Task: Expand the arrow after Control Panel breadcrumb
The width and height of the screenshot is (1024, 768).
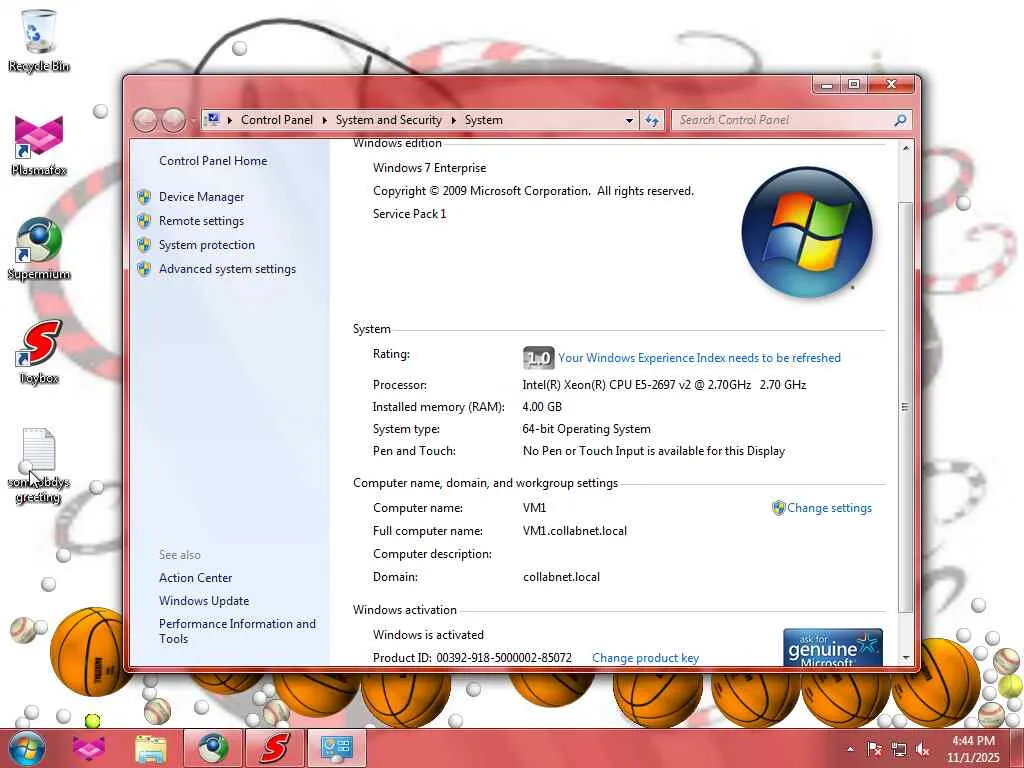Action: (325, 120)
